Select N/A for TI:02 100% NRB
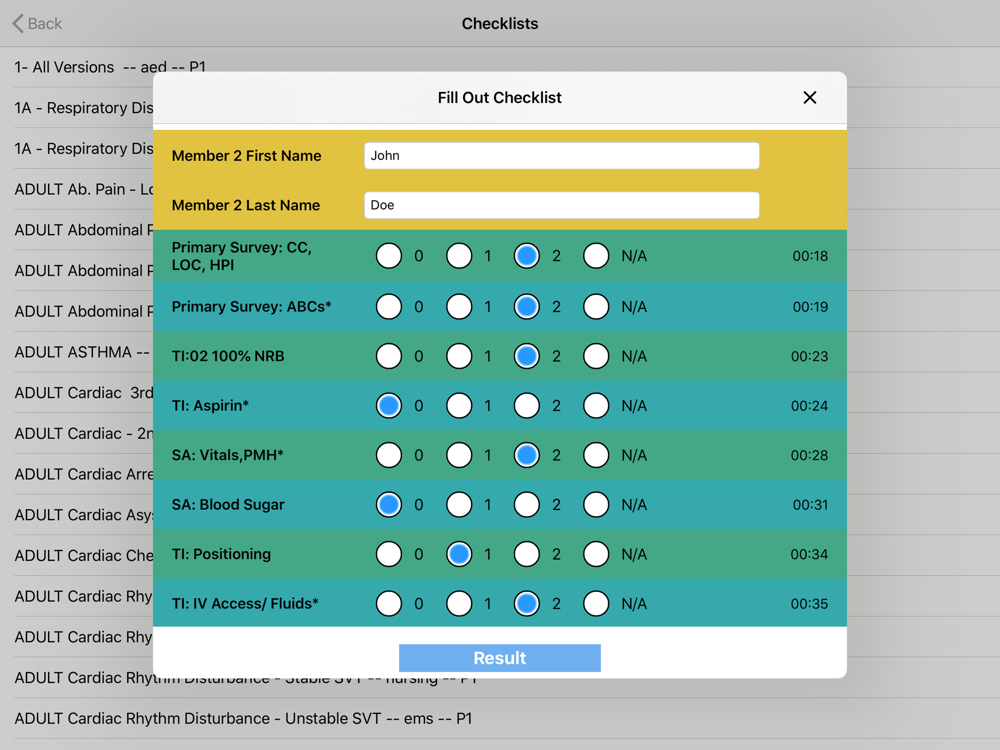The width and height of the screenshot is (1000, 750). pyautogui.click(x=596, y=356)
